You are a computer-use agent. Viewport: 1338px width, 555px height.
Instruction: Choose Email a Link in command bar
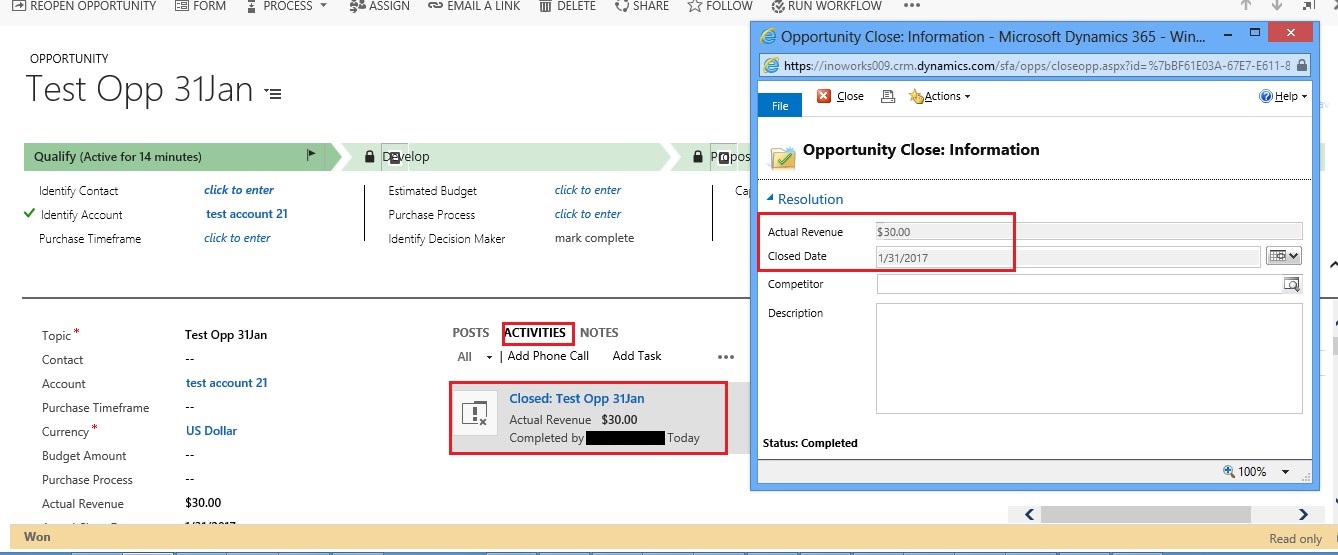click(x=473, y=6)
